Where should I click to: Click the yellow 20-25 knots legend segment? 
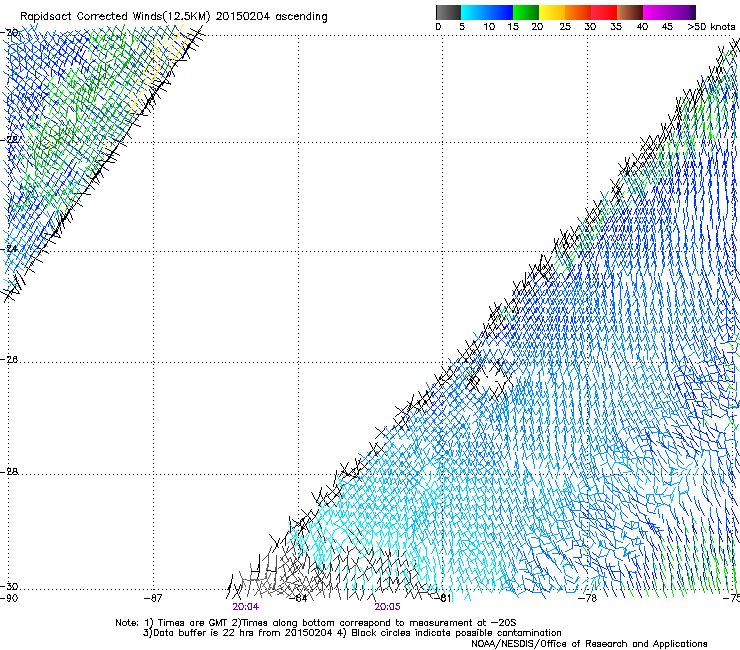tap(552, 12)
